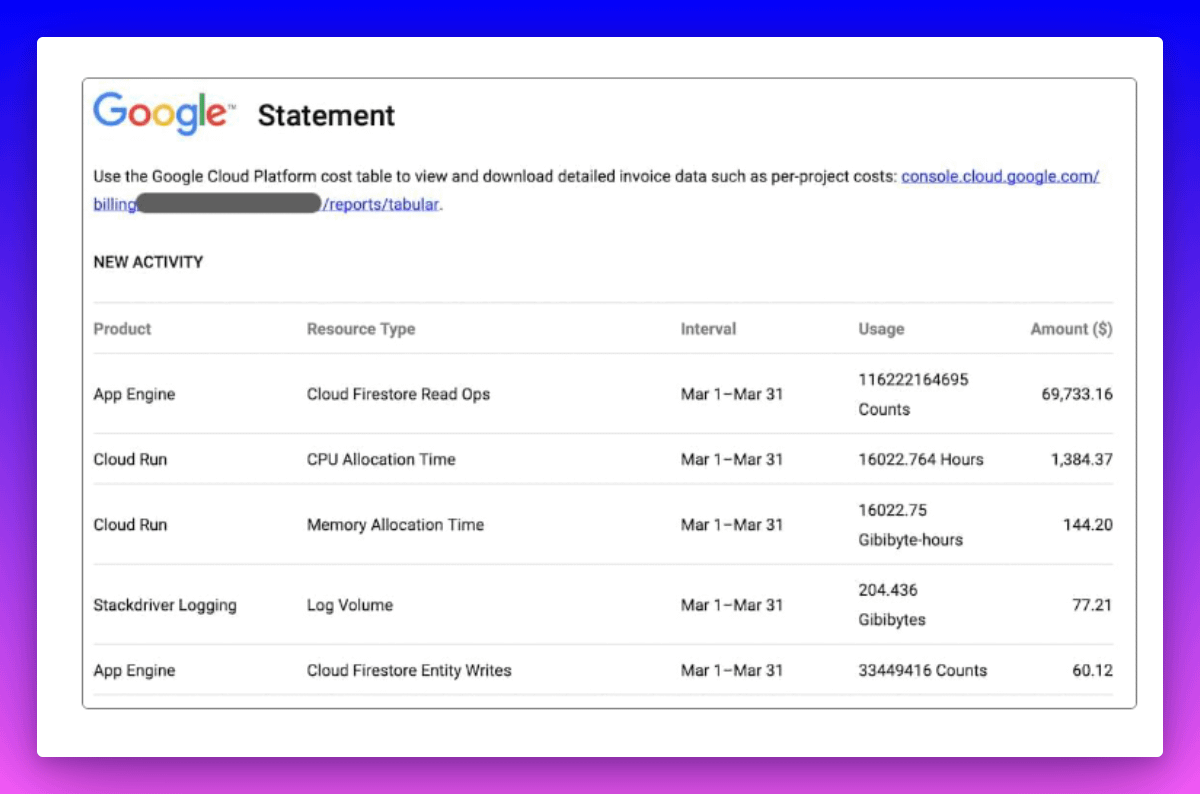Click the 116222164695 Counts usage value

pyautogui.click(x=913, y=394)
